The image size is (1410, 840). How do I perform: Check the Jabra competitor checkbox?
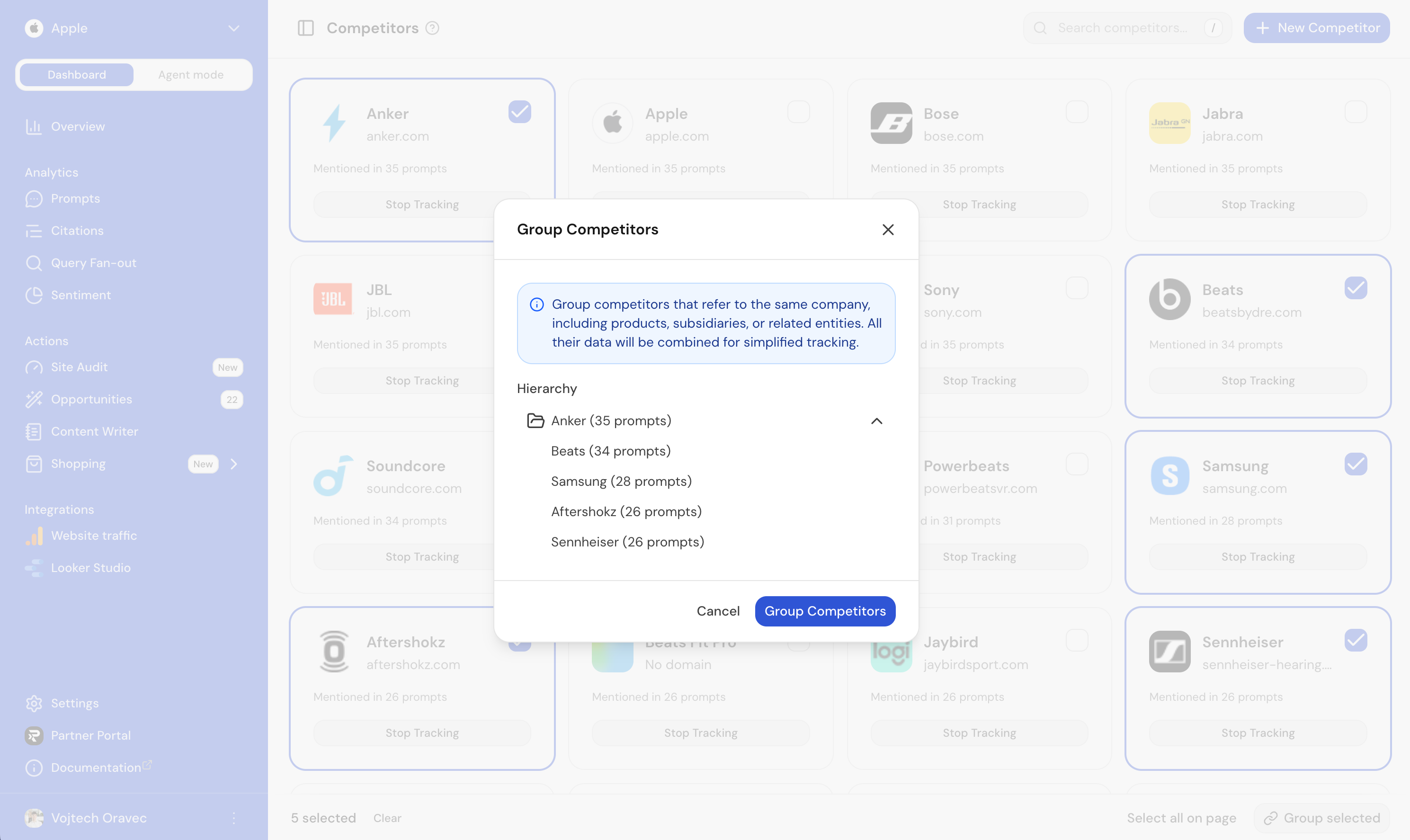[1356, 112]
